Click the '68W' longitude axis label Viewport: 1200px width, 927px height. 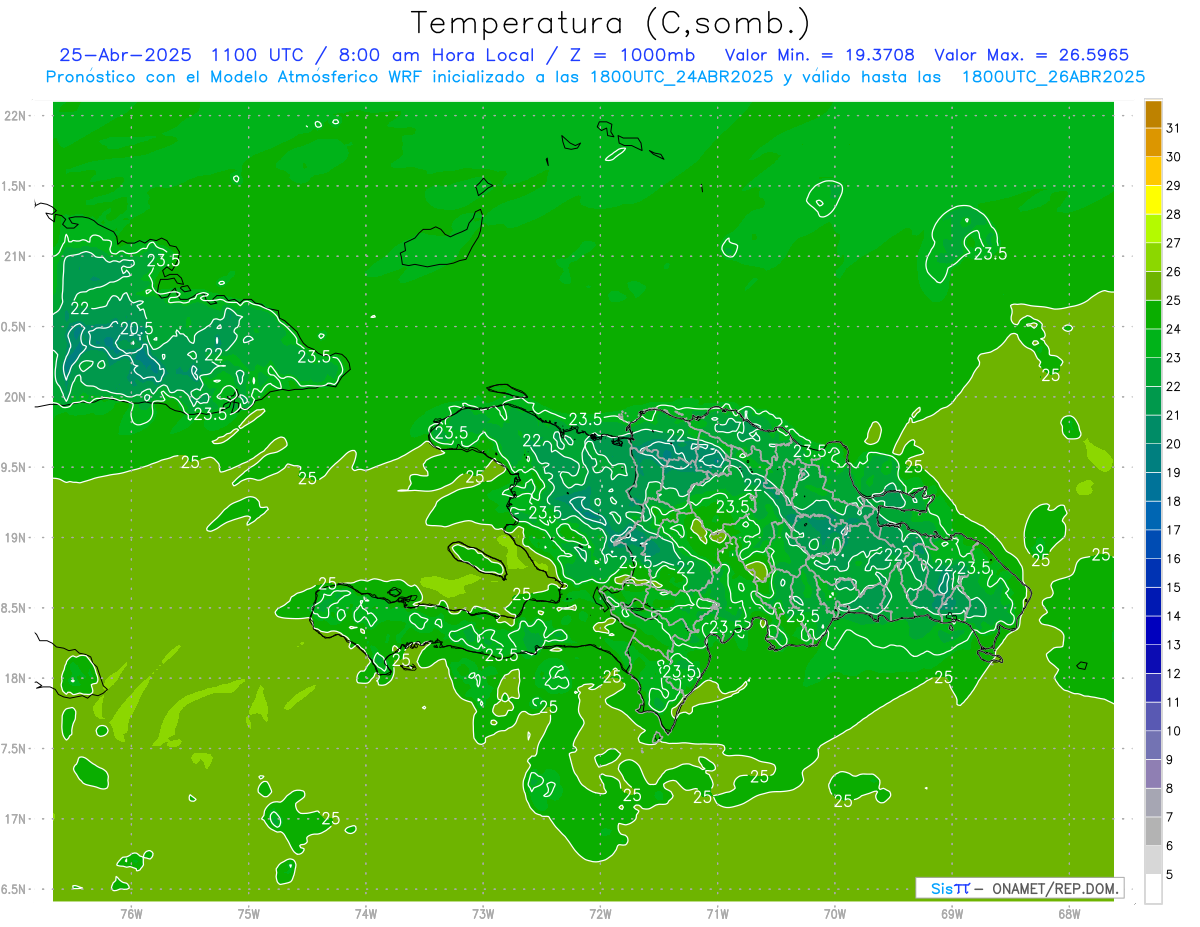[x=1069, y=914]
